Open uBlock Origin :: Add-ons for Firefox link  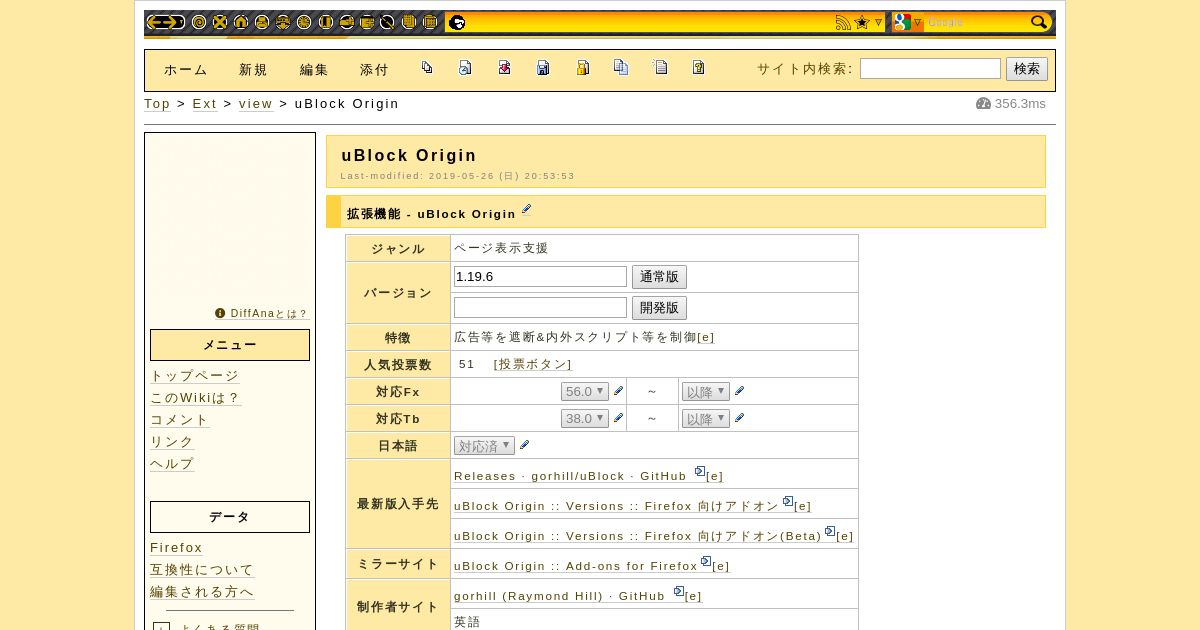576,567
